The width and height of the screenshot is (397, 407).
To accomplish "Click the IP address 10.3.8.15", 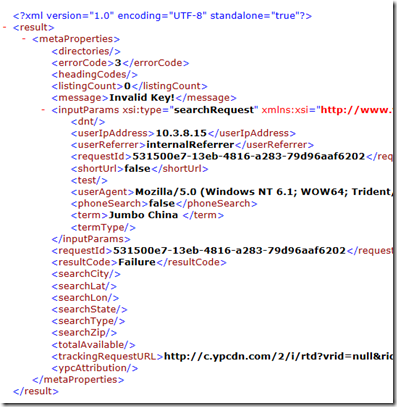I will coord(181,133).
